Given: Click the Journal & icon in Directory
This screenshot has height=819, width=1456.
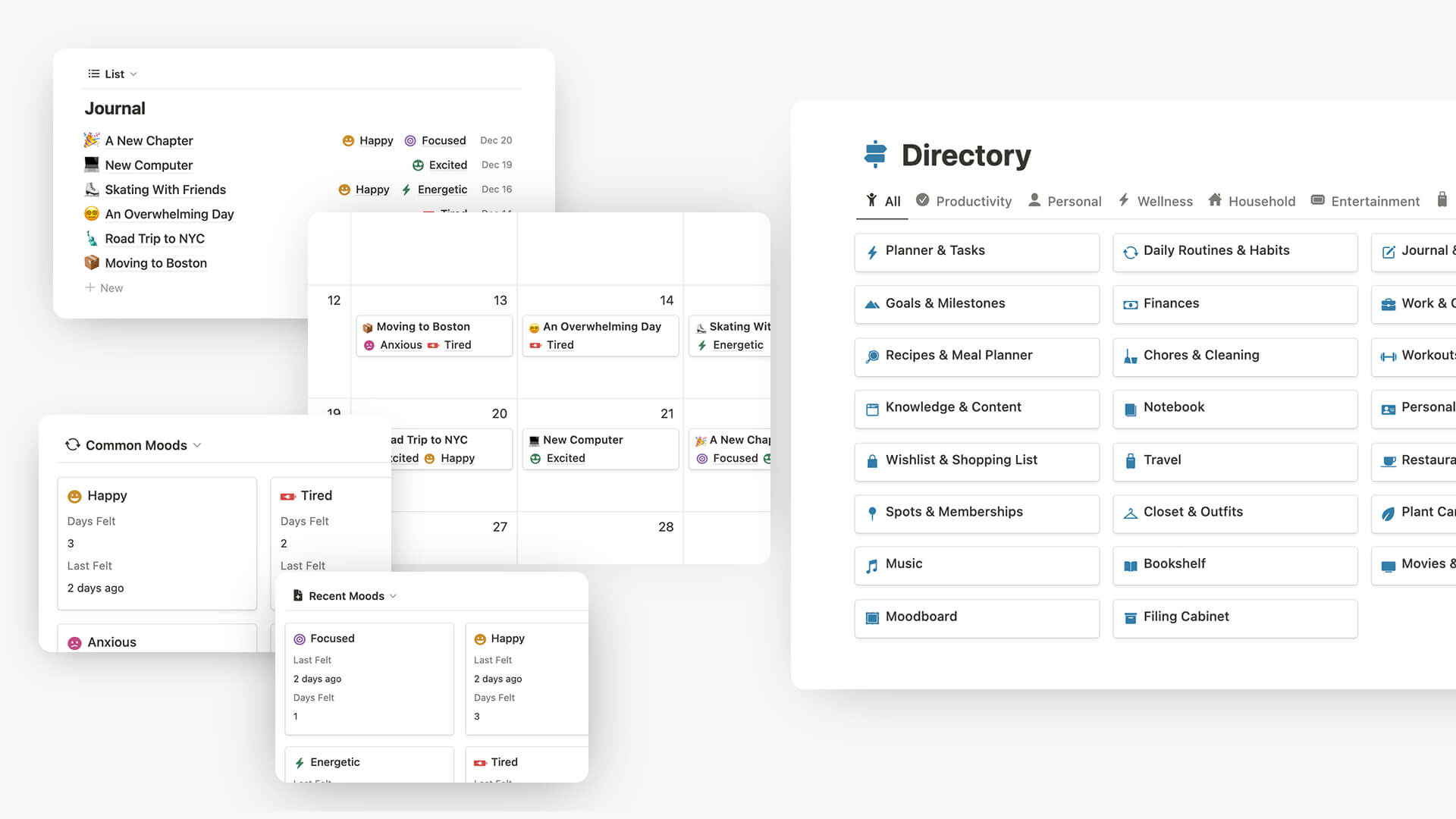Looking at the screenshot, I should (1389, 251).
